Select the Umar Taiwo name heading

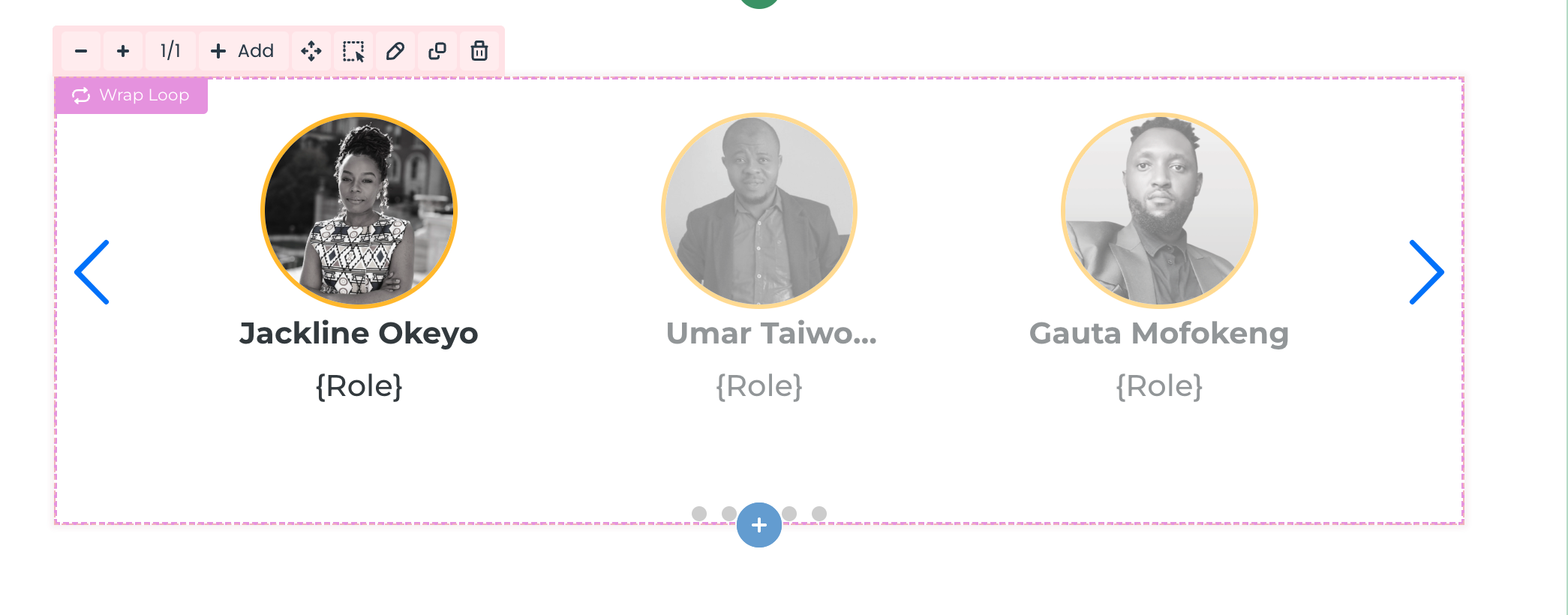tap(771, 334)
